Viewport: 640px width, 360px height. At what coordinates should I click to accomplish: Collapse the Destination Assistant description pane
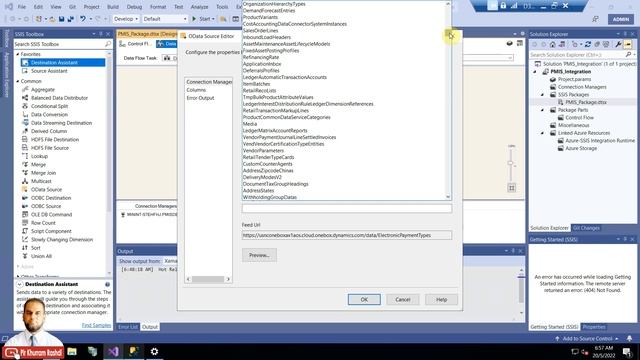tap(19, 284)
